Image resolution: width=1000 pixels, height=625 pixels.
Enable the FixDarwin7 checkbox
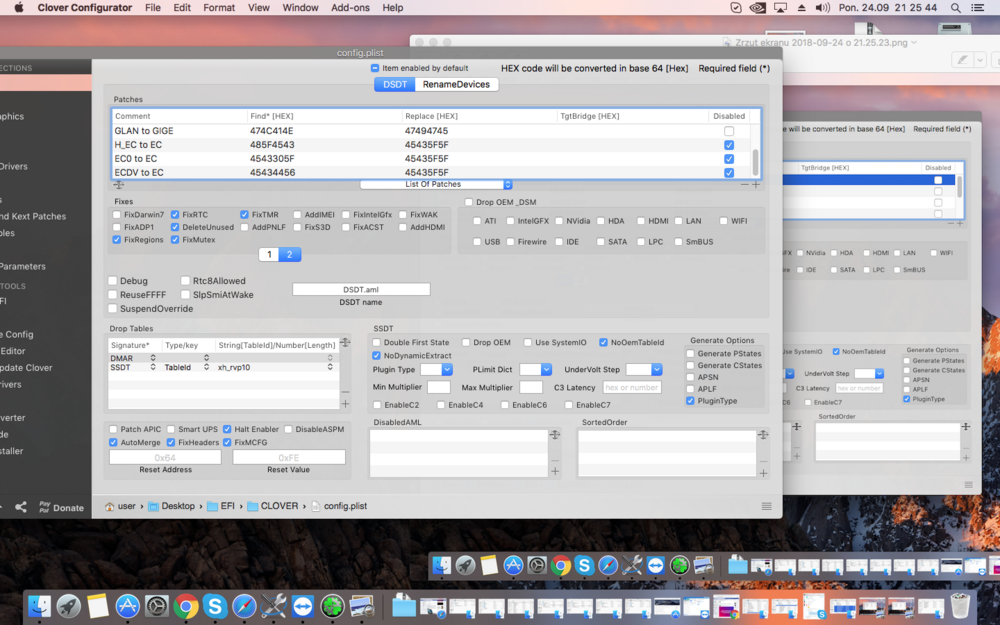[118, 215]
